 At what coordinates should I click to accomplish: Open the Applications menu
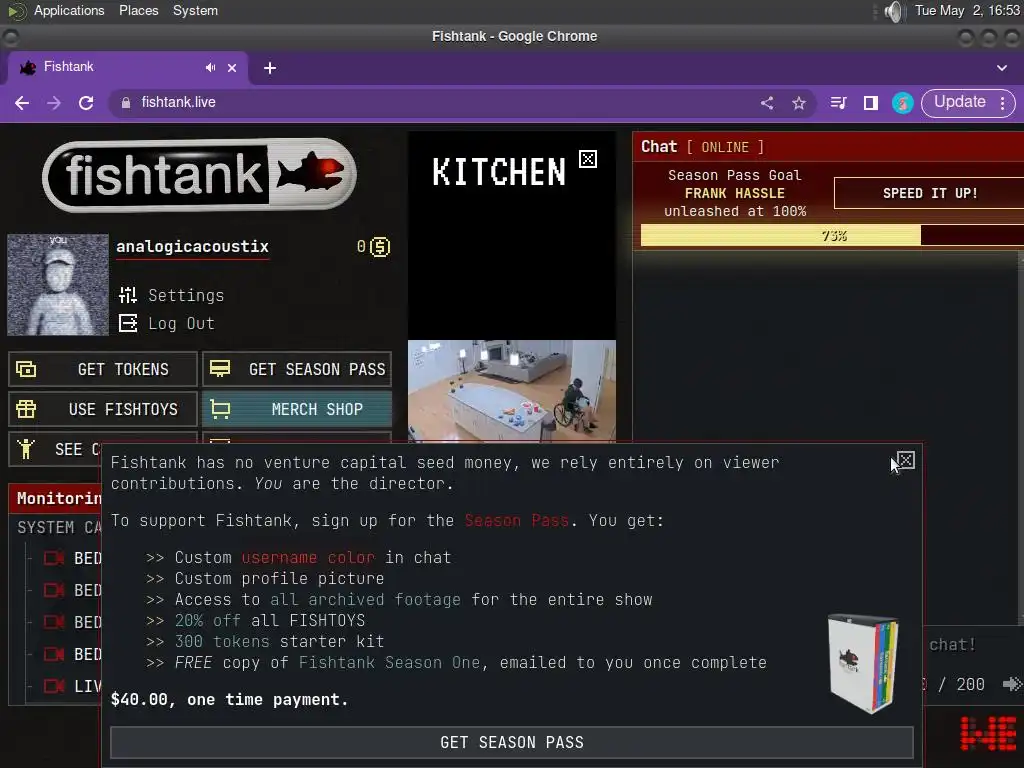69,10
